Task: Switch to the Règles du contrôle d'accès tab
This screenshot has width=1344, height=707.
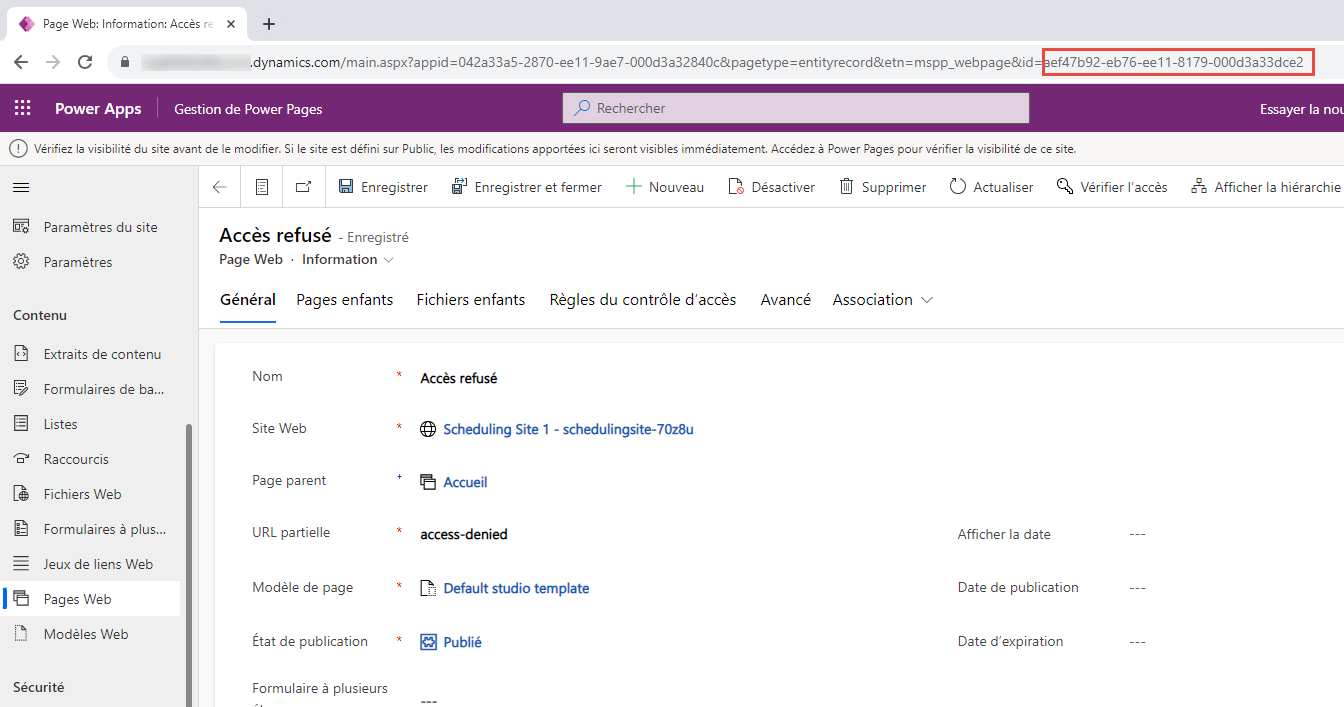Action: [642, 299]
